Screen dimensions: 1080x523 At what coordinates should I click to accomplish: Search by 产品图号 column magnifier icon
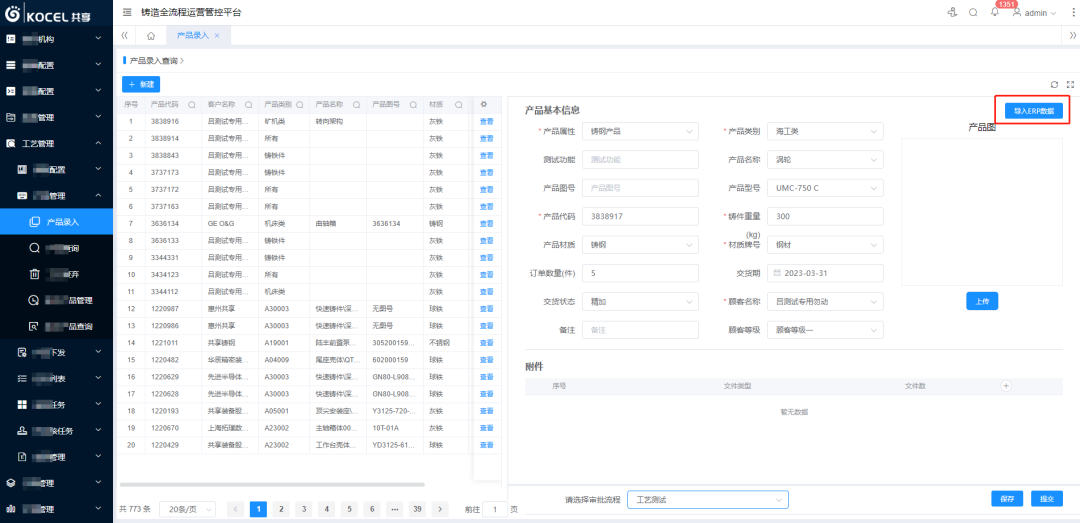[x=413, y=105]
